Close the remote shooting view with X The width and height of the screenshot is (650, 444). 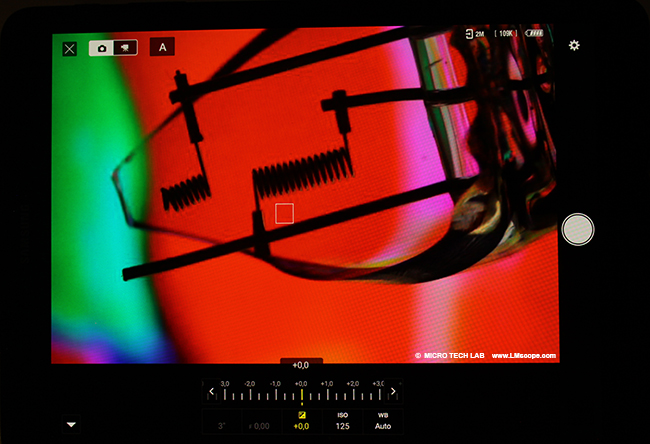click(x=69, y=48)
